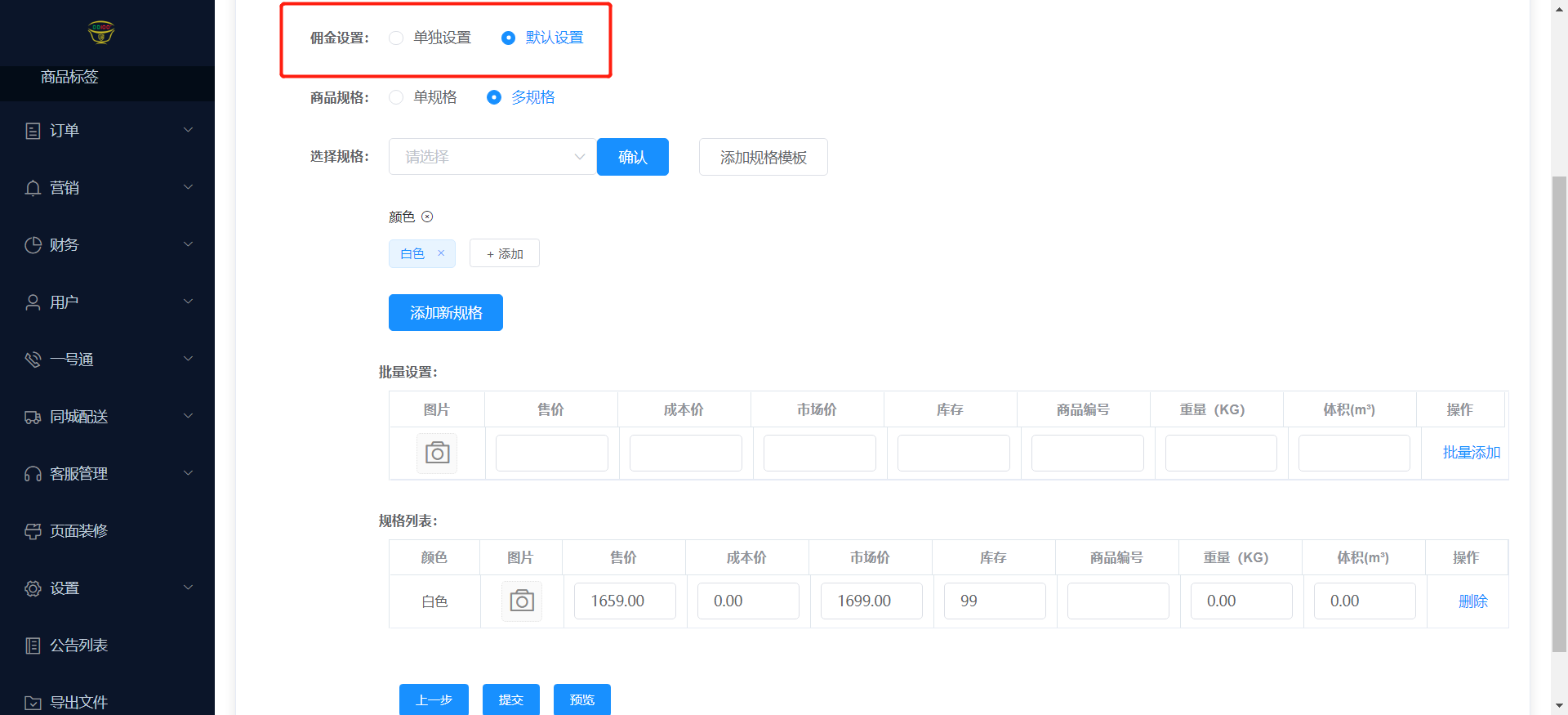Screen dimensions: 1568x715
Task: Select the 单规格 radio option
Action: [x=396, y=97]
